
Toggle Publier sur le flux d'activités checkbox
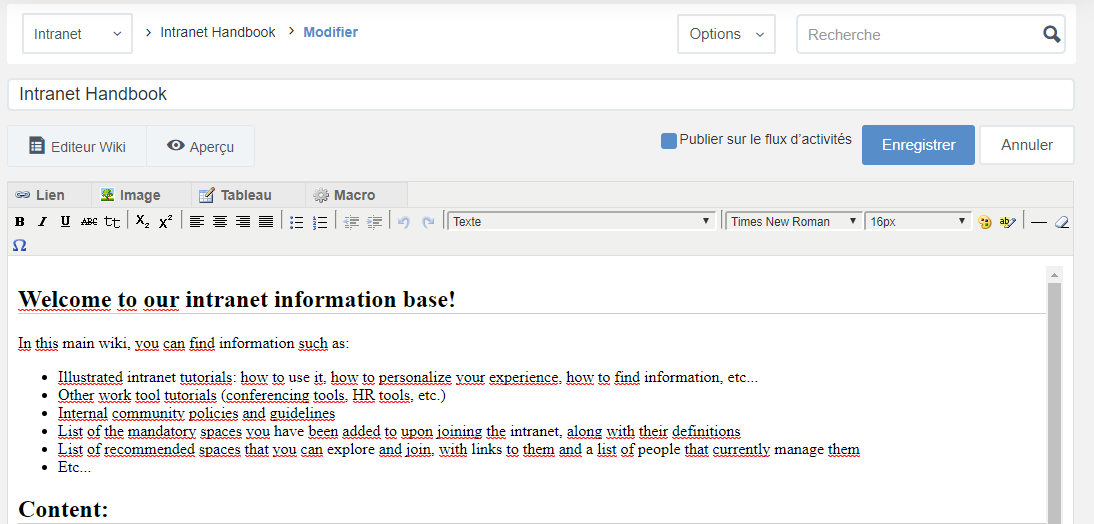tap(669, 141)
